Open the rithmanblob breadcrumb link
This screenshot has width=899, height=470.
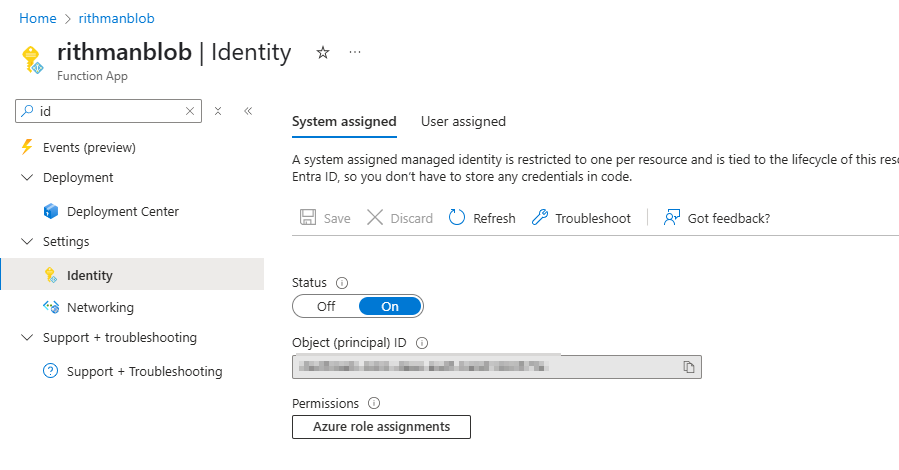click(x=116, y=18)
